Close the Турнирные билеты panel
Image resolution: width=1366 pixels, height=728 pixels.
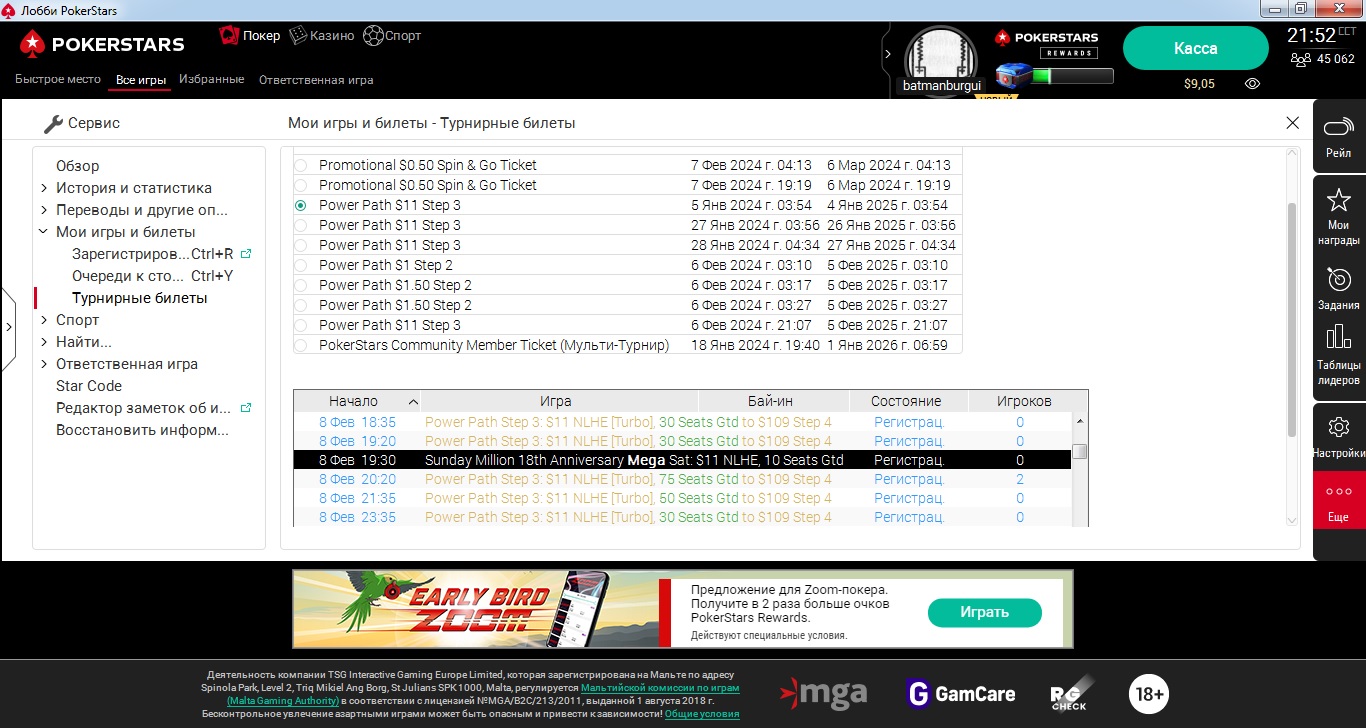pos(1292,123)
